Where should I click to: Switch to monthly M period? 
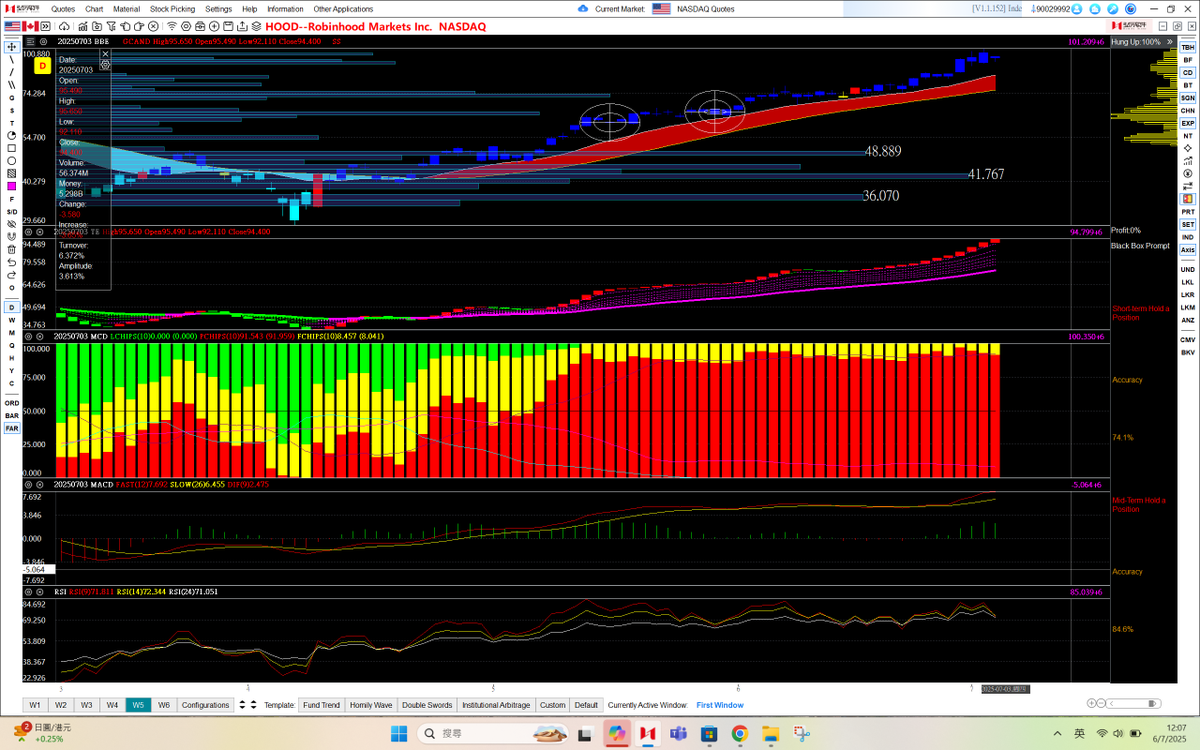(12, 332)
